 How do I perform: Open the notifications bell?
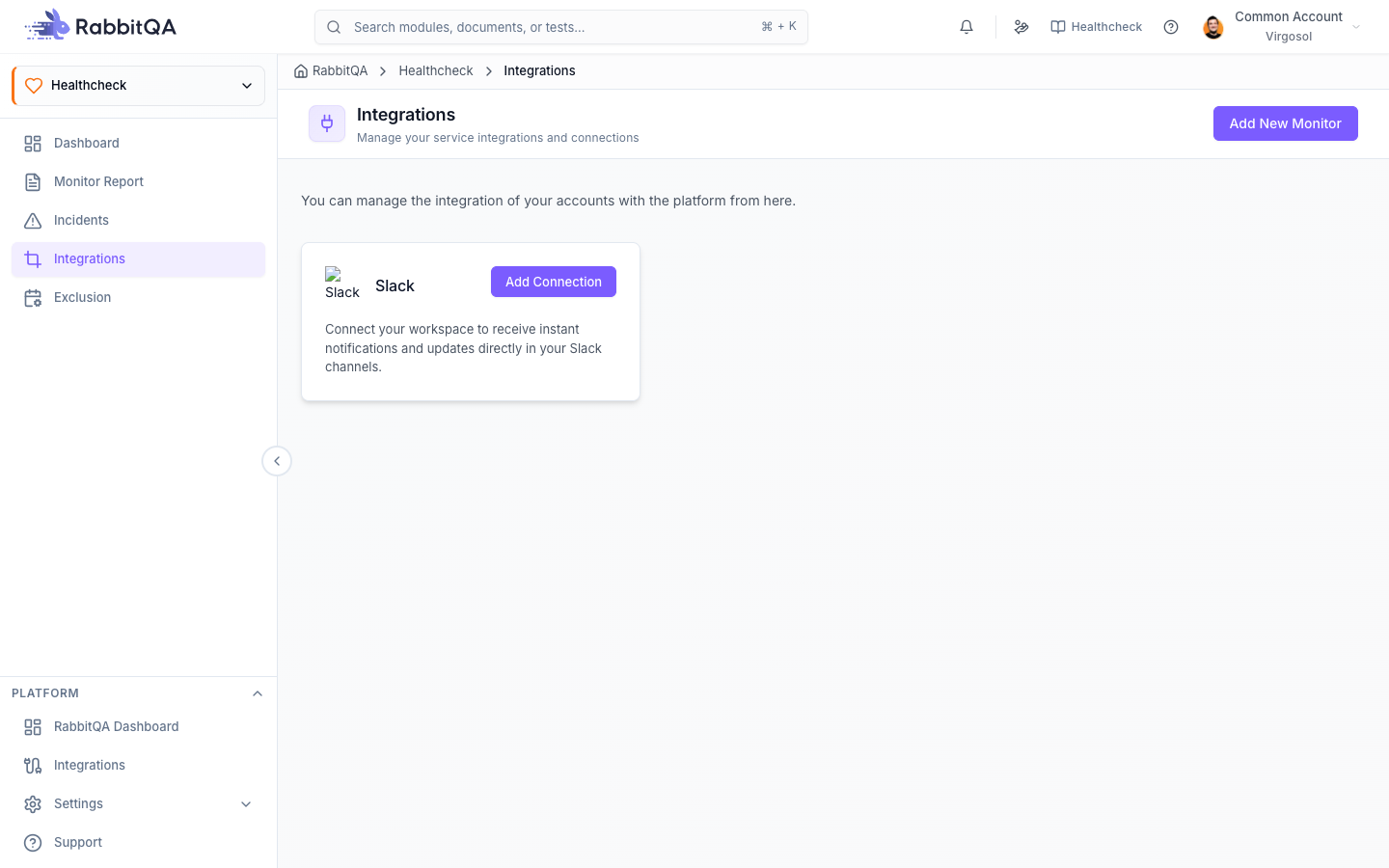coord(967,27)
